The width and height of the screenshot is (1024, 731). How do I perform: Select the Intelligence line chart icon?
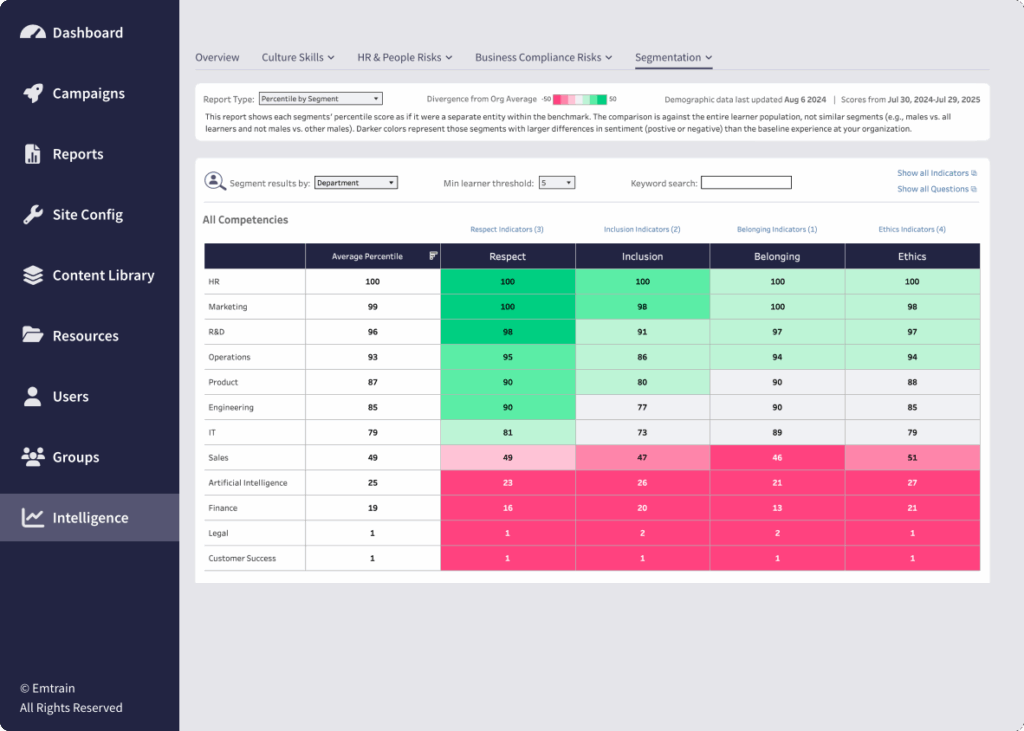pos(33,518)
